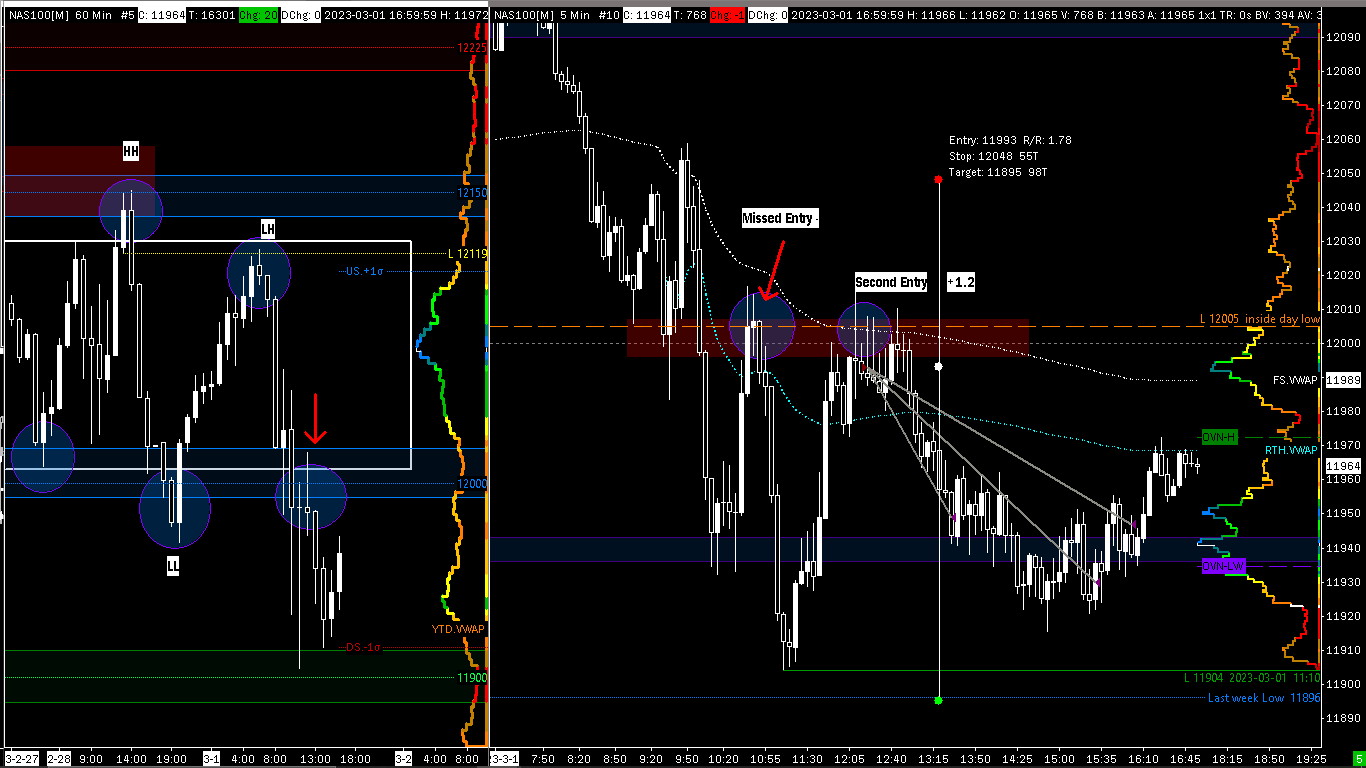Image resolution: width=1366 pixels, height=768 pixels.
Task: Click the 10:55 time label on 5 Min axis
Action: click(x=766, y=759)
